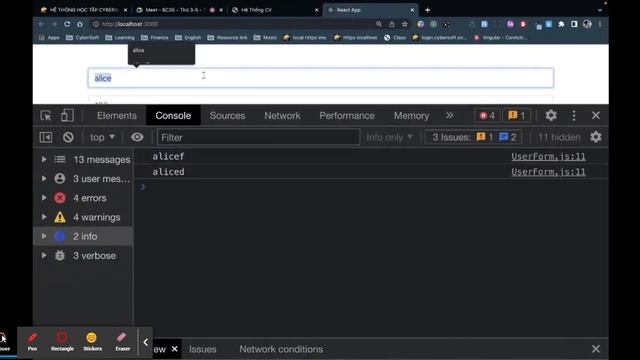Open the Stickers annotation tool
Viewport: 640px width, 360px height.
click(x=92, y=342)
